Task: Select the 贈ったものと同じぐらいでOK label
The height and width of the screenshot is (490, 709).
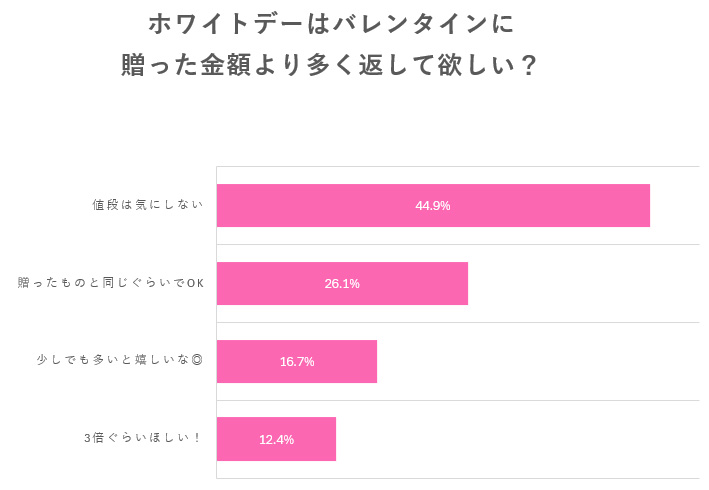Action: click(111, 284)
